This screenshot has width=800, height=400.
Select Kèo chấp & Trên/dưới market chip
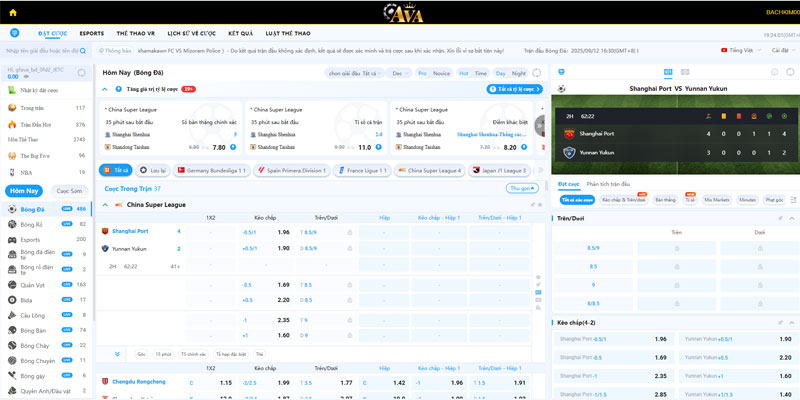click(x=623, y=200)
